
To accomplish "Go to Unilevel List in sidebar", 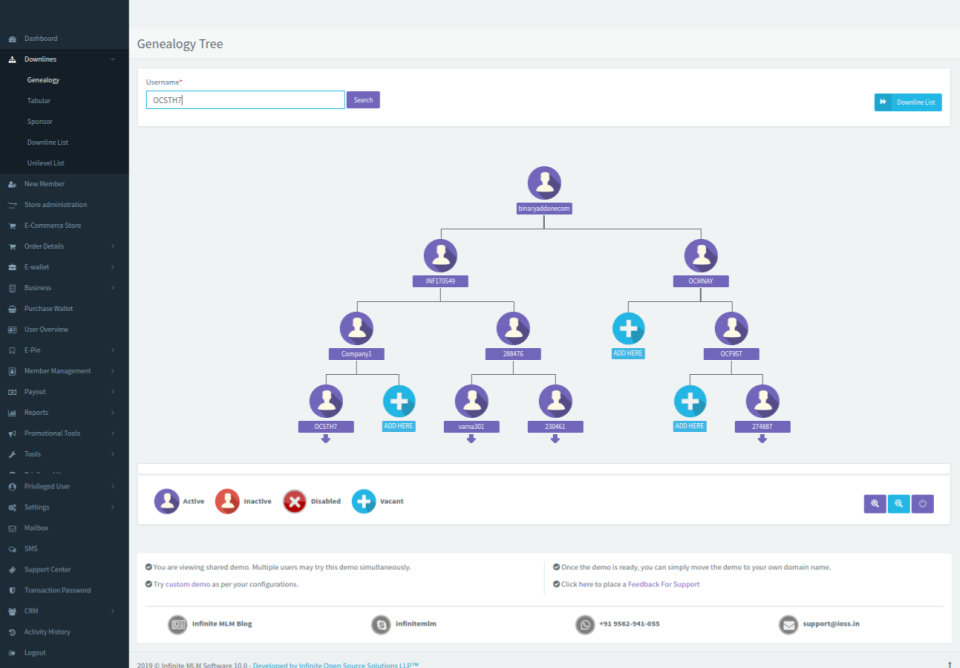I will point(46,163).
